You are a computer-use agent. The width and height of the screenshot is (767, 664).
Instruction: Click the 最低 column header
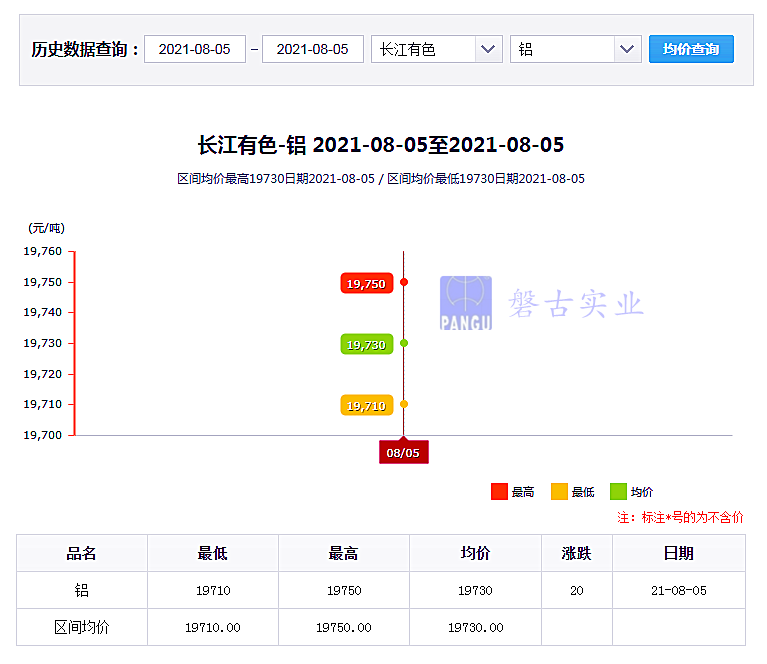pyautogui.click(x=213, y=553)
